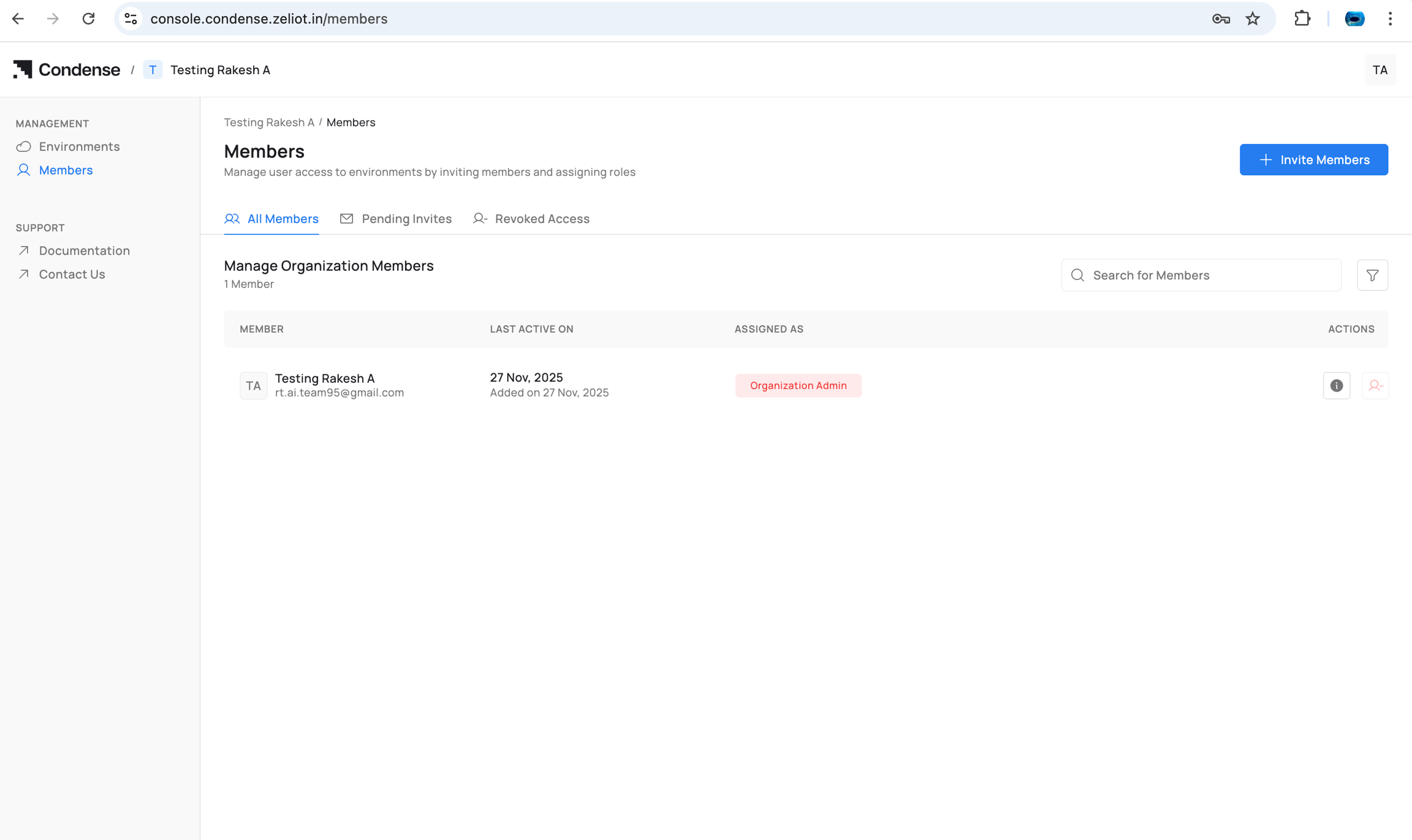Open Environments in the sidebar
The image size is (1412, 840).
pos(79,146)
